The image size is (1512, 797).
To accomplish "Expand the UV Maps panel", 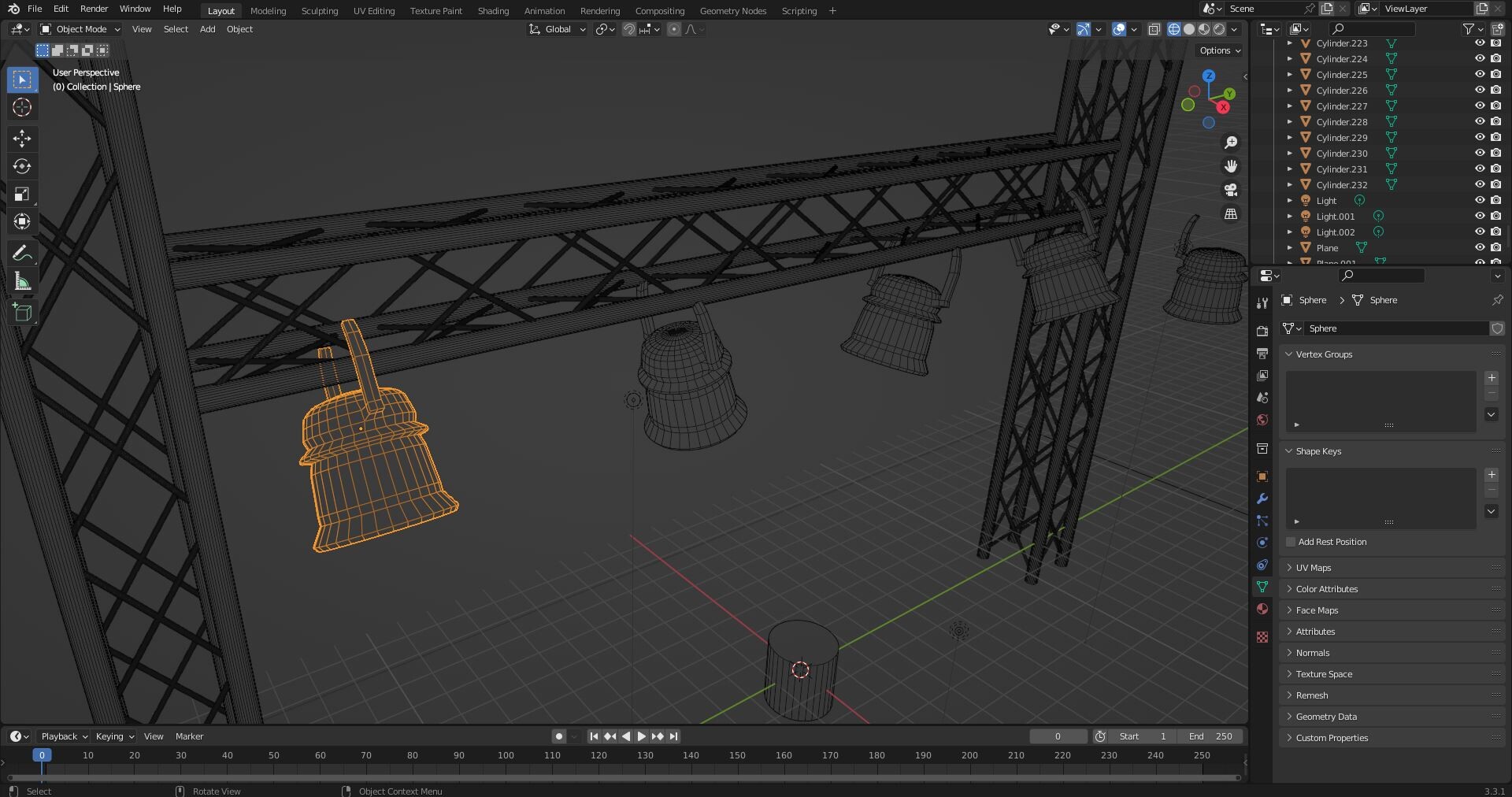I will coord(1312,567).
